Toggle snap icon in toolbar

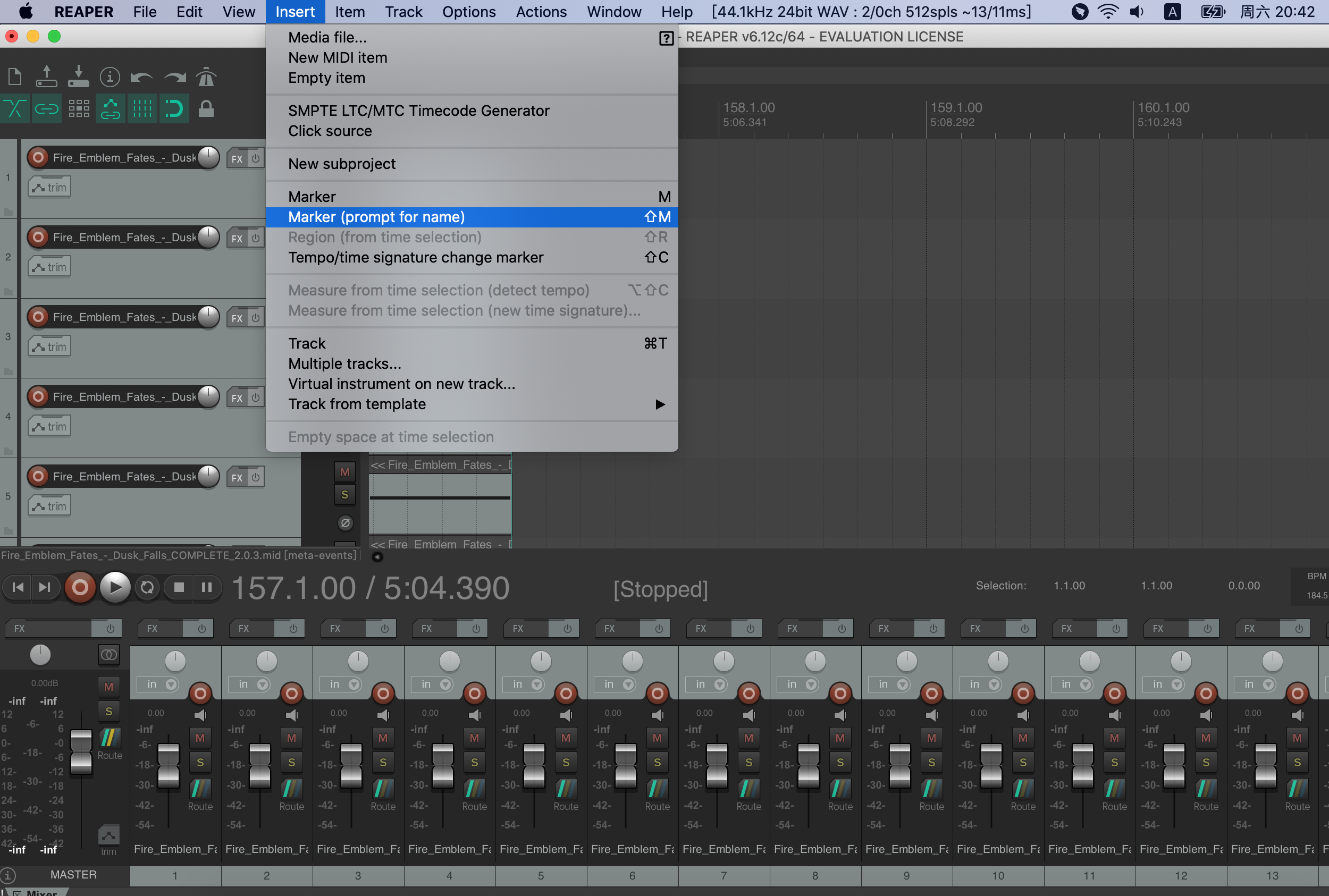coord(174,108)
